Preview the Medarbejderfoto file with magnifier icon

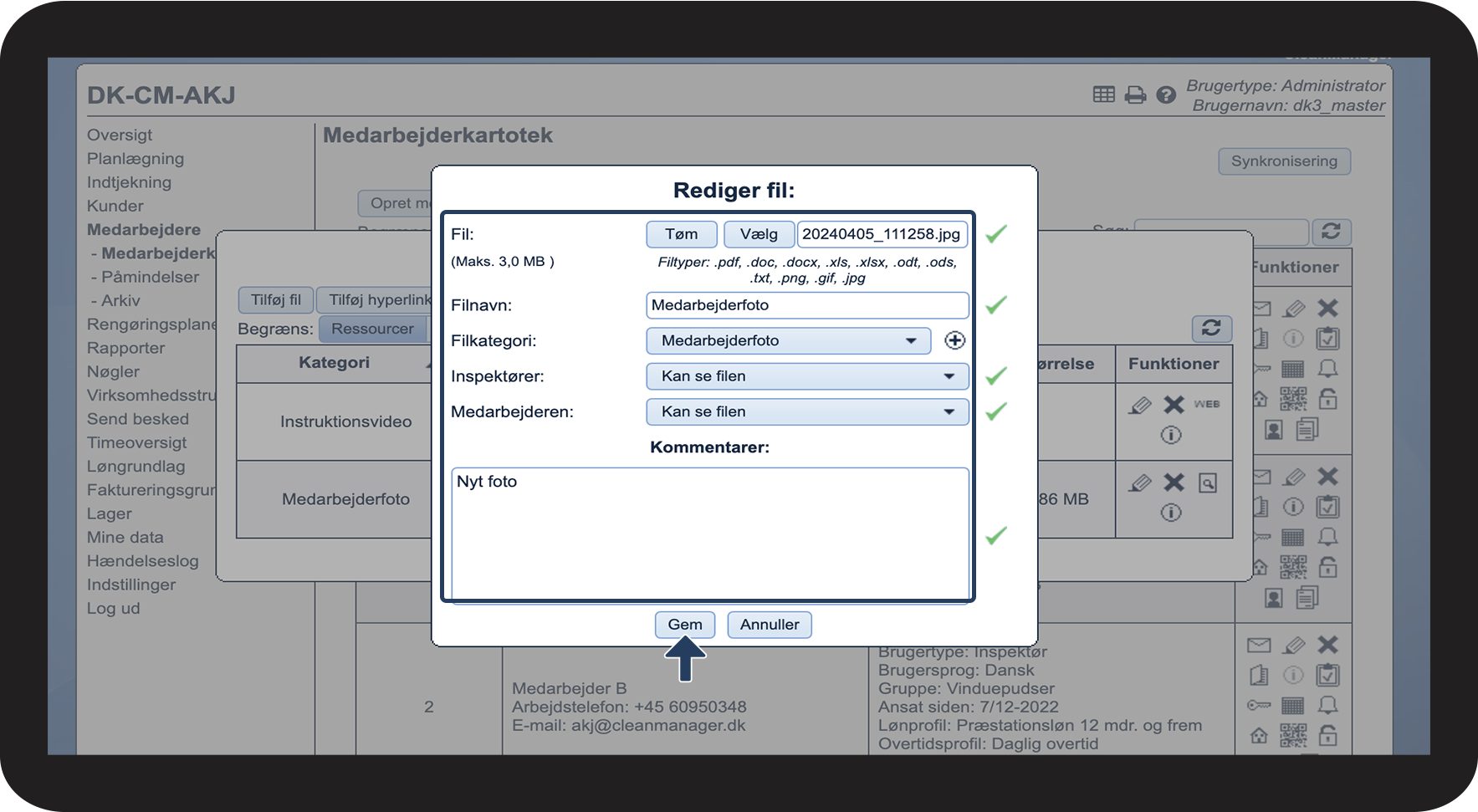[1208, 483]
